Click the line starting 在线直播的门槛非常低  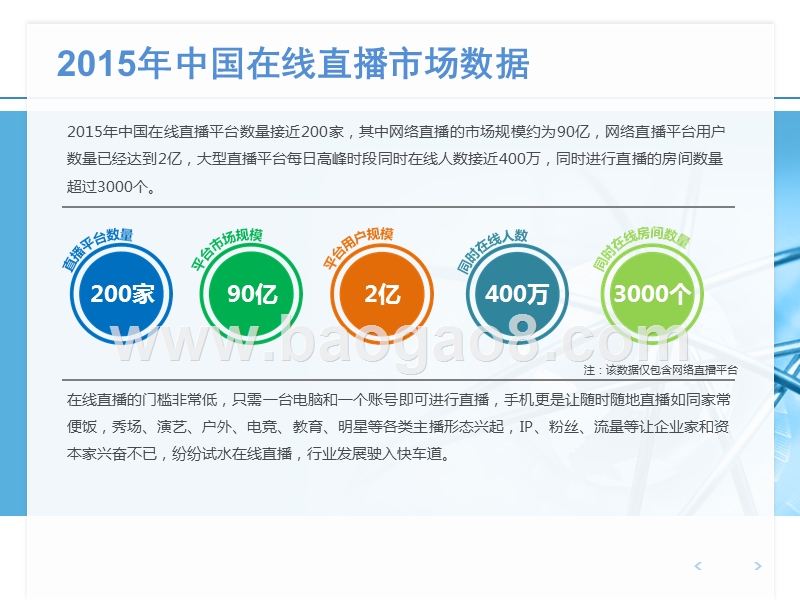(x=398, y=399)
